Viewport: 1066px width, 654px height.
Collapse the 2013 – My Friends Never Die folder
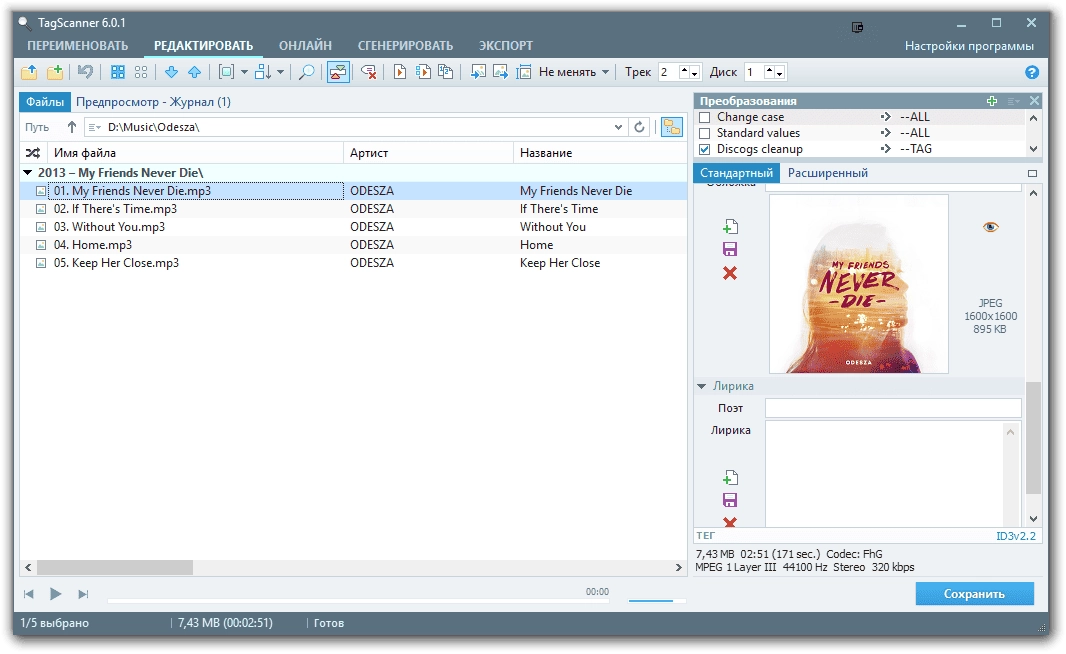[28, 173]
